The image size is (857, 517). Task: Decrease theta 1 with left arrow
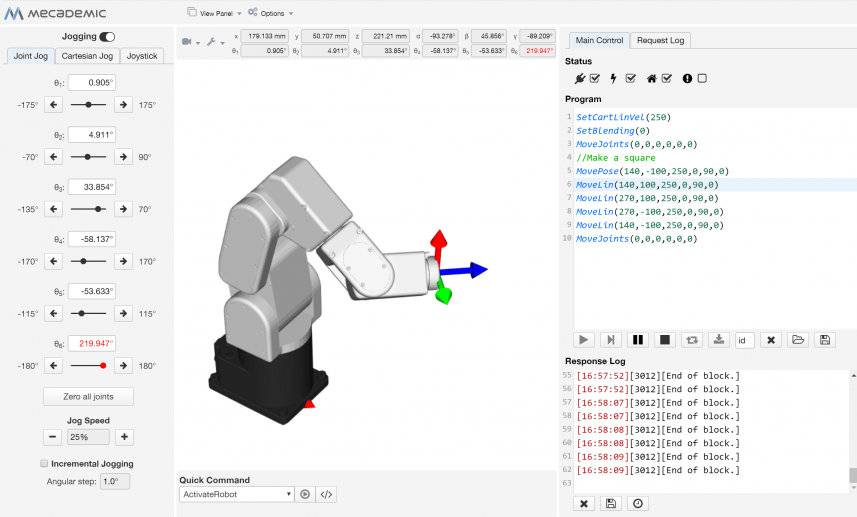pyautogui.click(x=53, y=104)
